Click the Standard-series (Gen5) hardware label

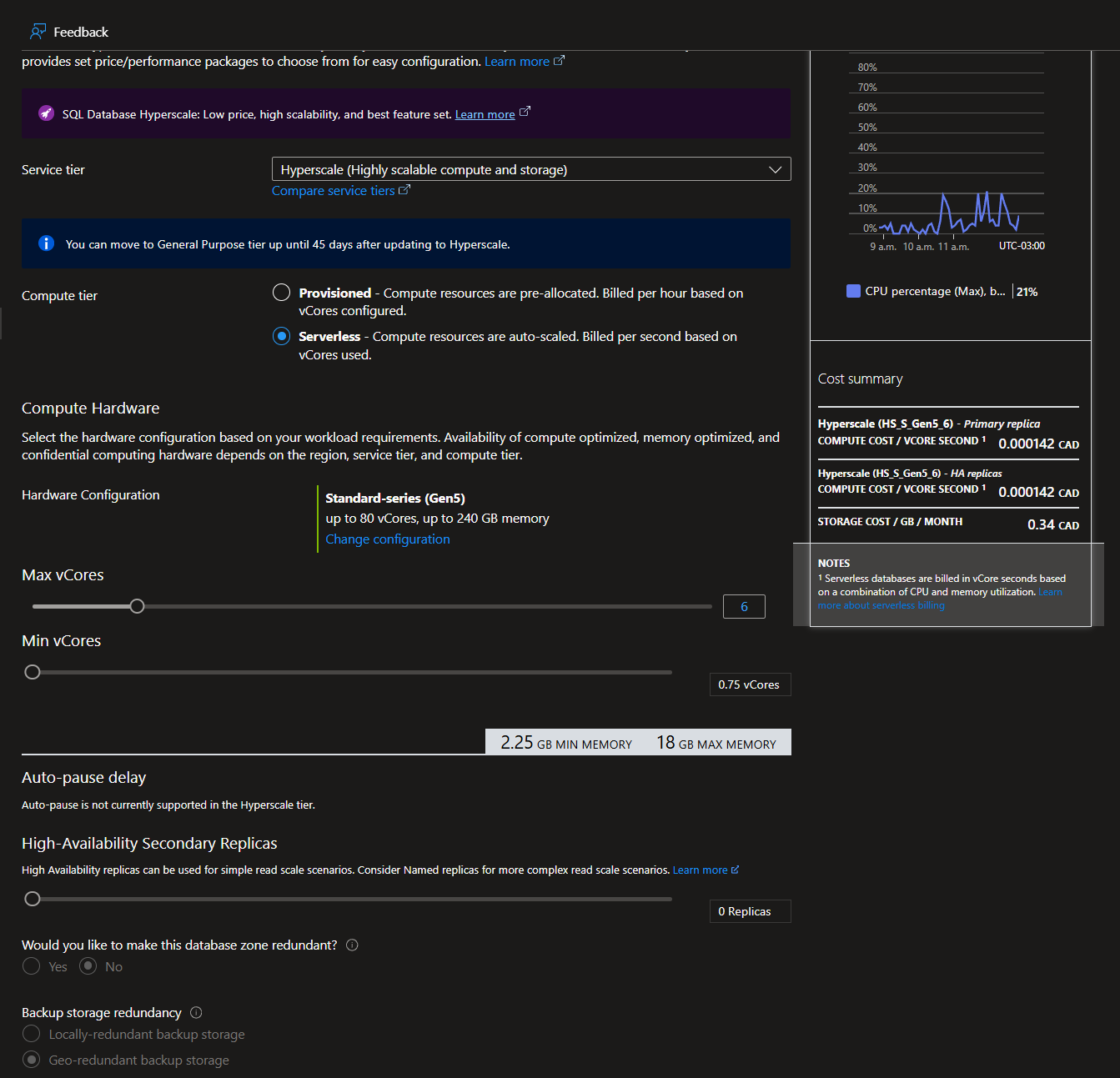(395, 498)
